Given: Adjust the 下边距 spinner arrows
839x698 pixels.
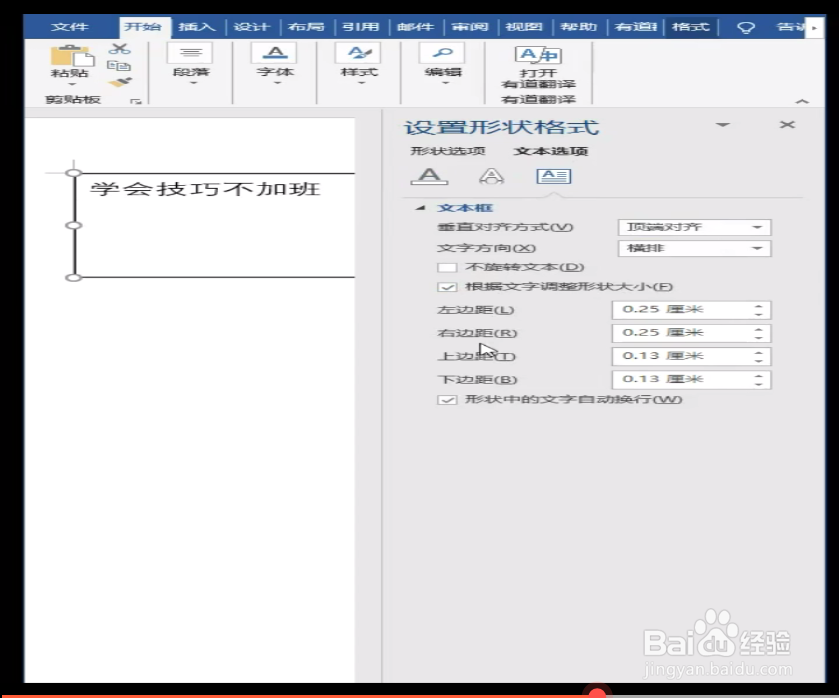Looking at the screenshot, I should (x=759, y=380).
